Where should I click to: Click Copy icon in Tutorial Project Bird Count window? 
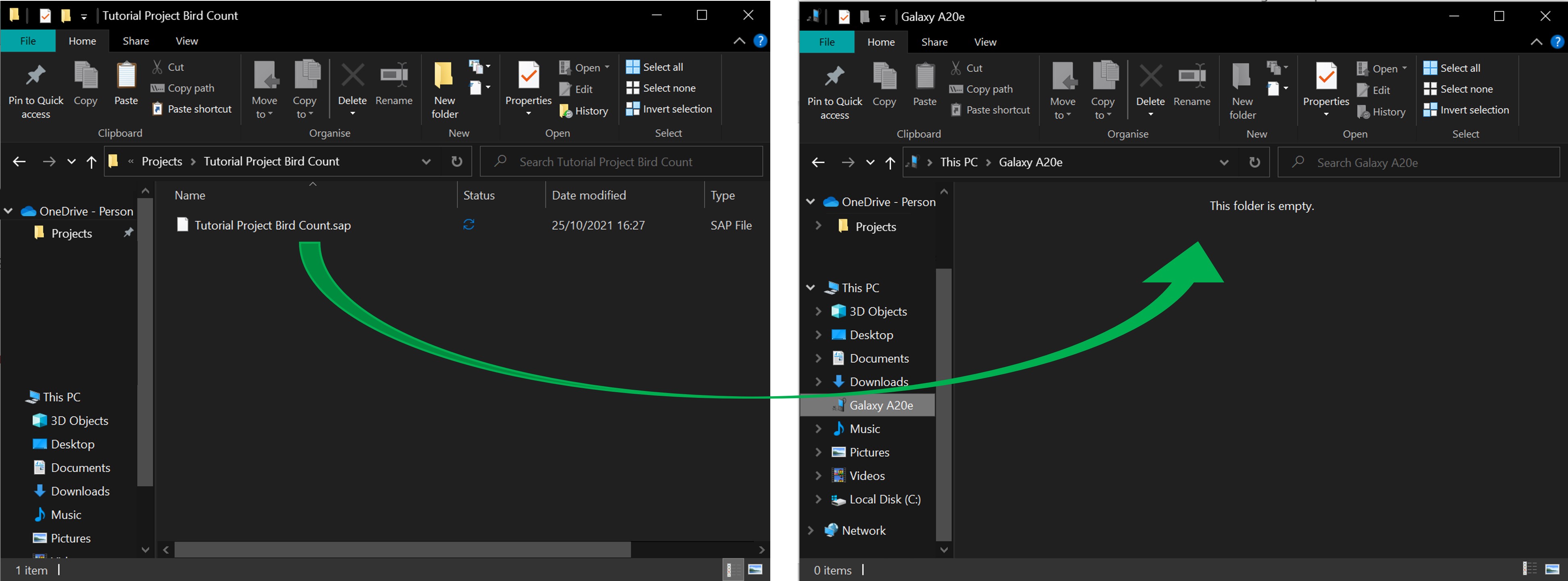[x=86, y=84]
